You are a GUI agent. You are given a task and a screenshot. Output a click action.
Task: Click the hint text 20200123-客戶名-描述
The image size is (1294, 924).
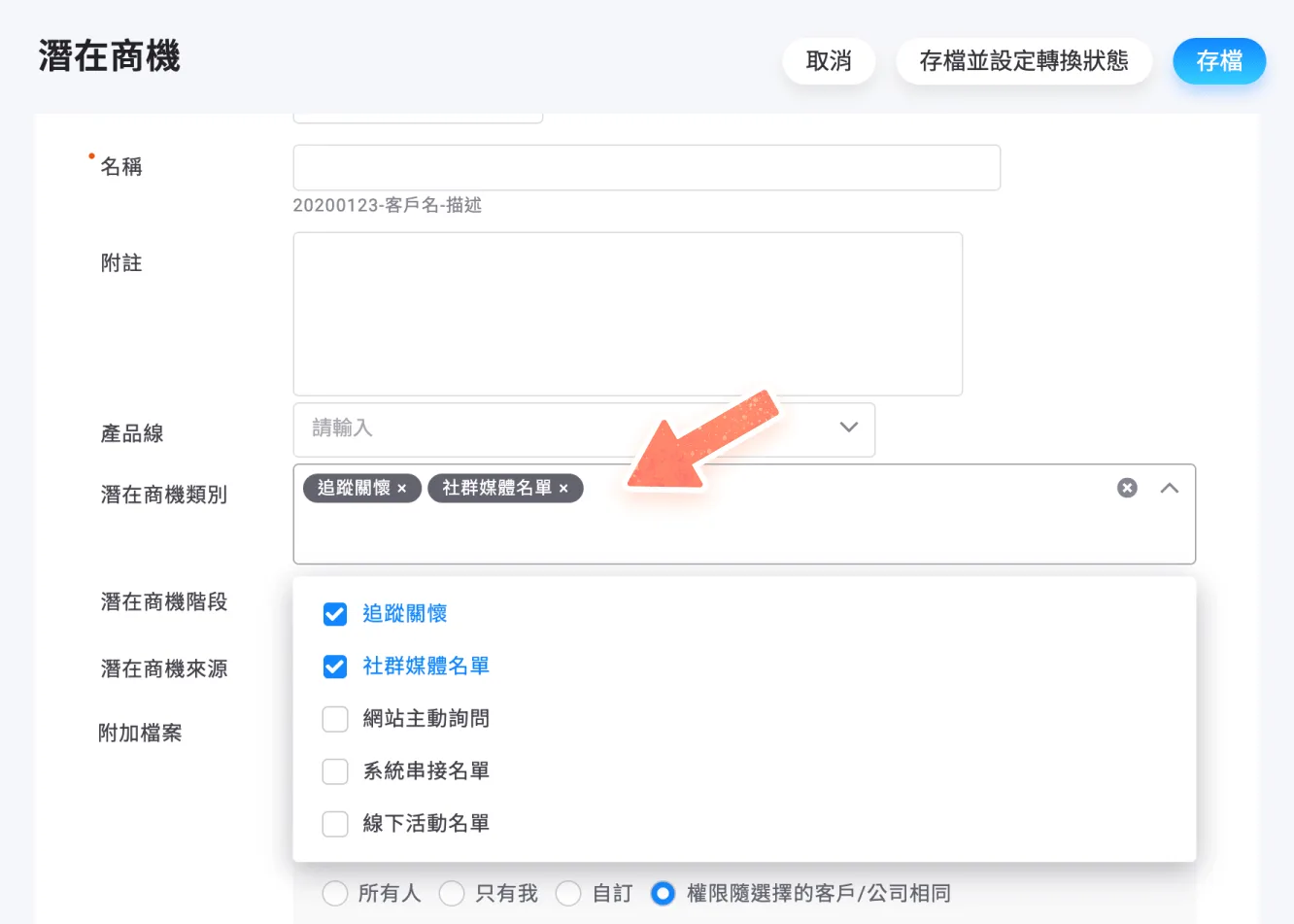tap(388, 205)
